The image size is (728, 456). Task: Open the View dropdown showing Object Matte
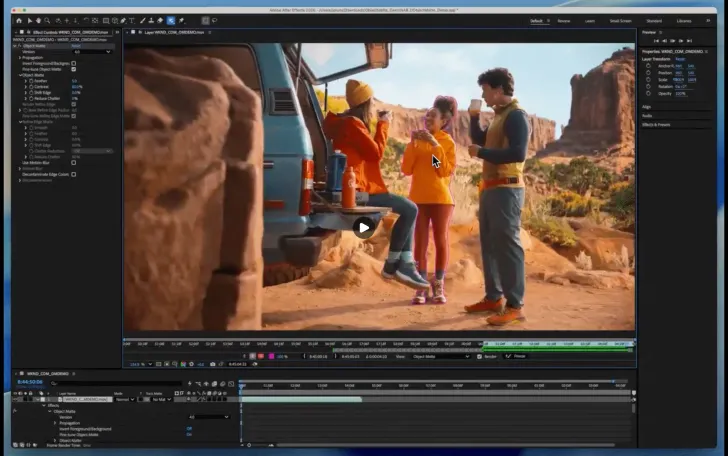(x=440, y=356)
